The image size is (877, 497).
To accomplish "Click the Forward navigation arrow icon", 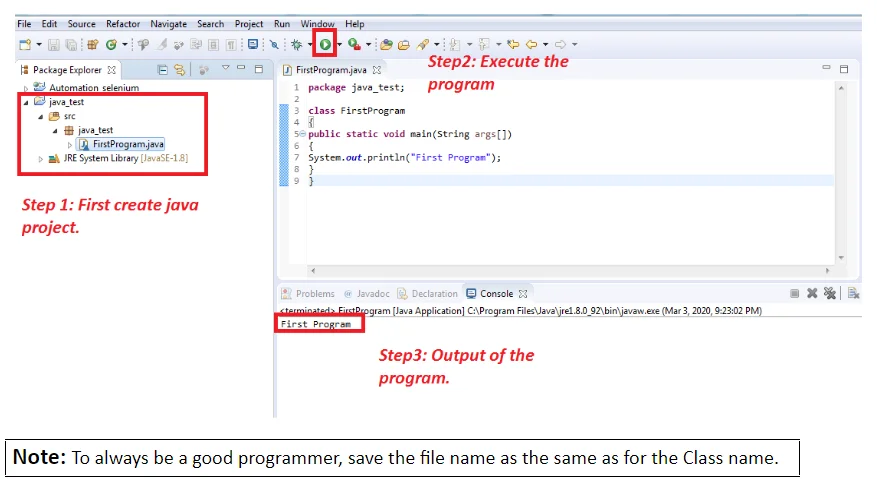I will click(560, 45).
